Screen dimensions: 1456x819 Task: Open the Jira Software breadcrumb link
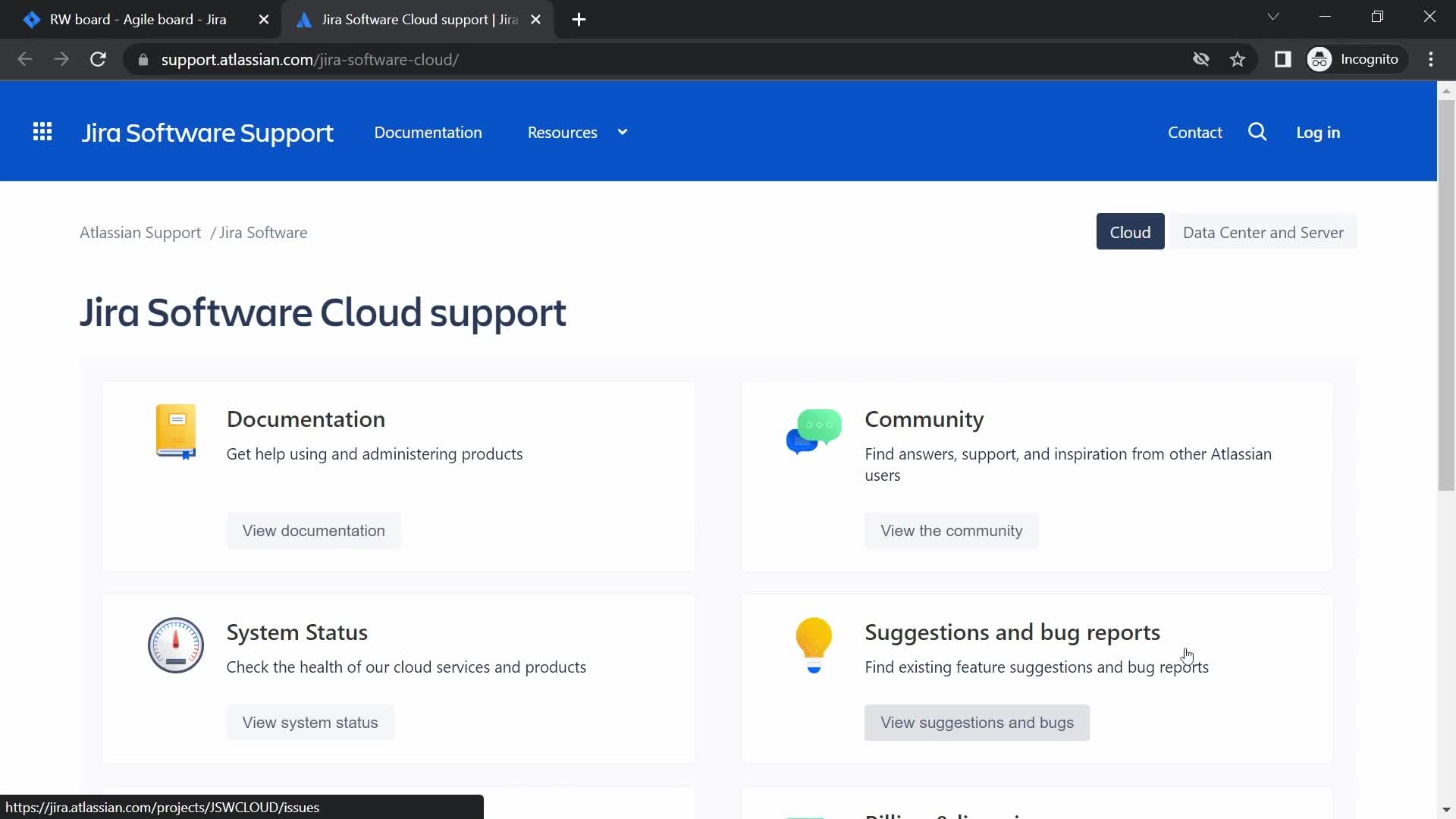point(263,233)
